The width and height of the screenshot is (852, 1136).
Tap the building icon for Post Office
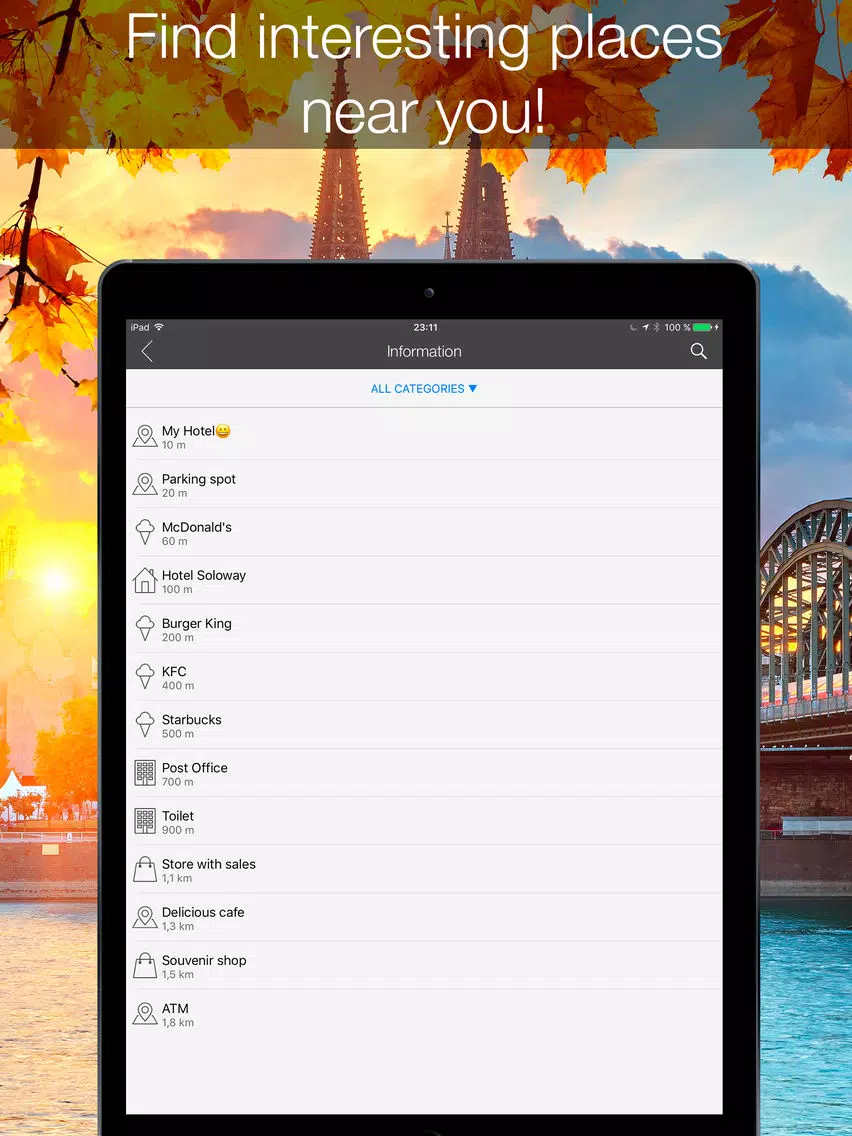(x=145, y=773)
